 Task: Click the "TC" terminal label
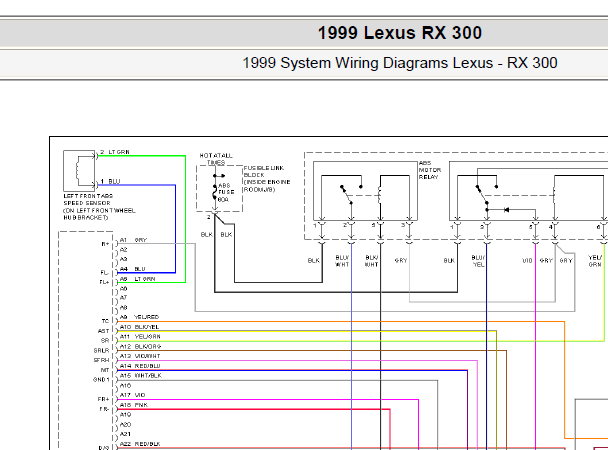[105, 321]
